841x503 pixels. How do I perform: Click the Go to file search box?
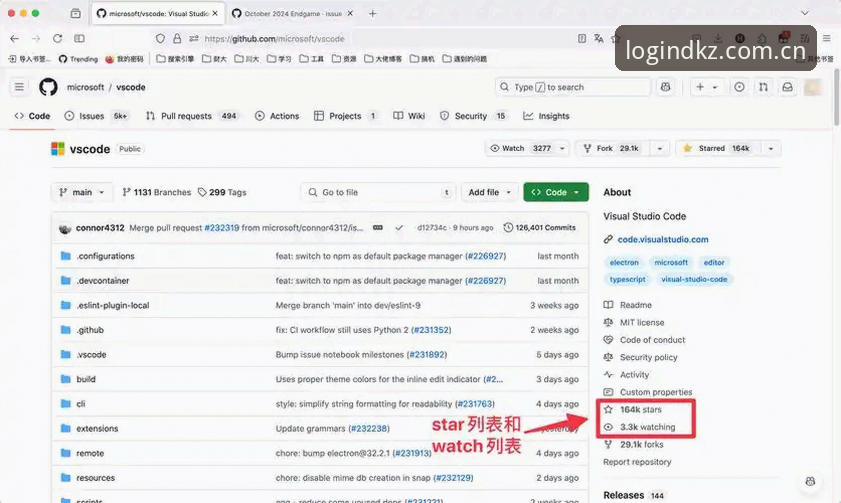click(378, 192)
